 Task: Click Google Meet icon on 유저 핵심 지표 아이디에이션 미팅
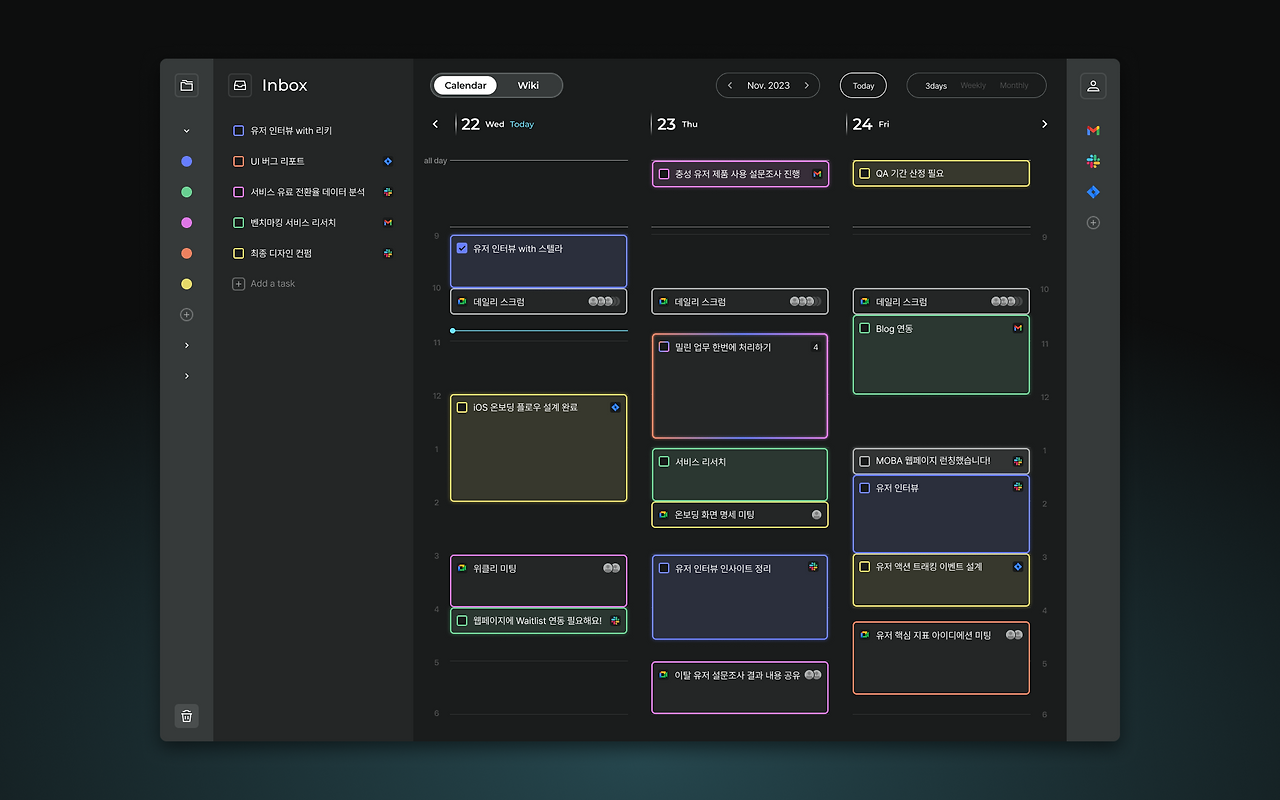point(865,635)
